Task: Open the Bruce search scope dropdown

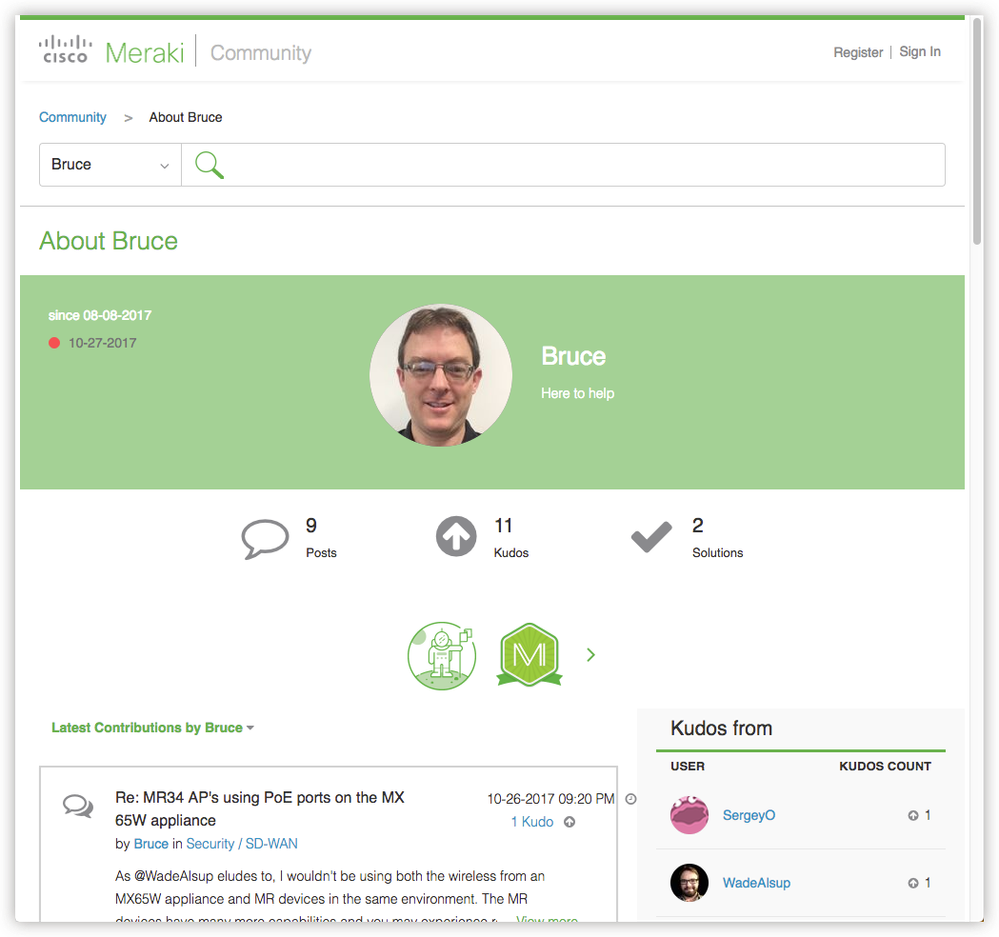Action: (110, 165)
